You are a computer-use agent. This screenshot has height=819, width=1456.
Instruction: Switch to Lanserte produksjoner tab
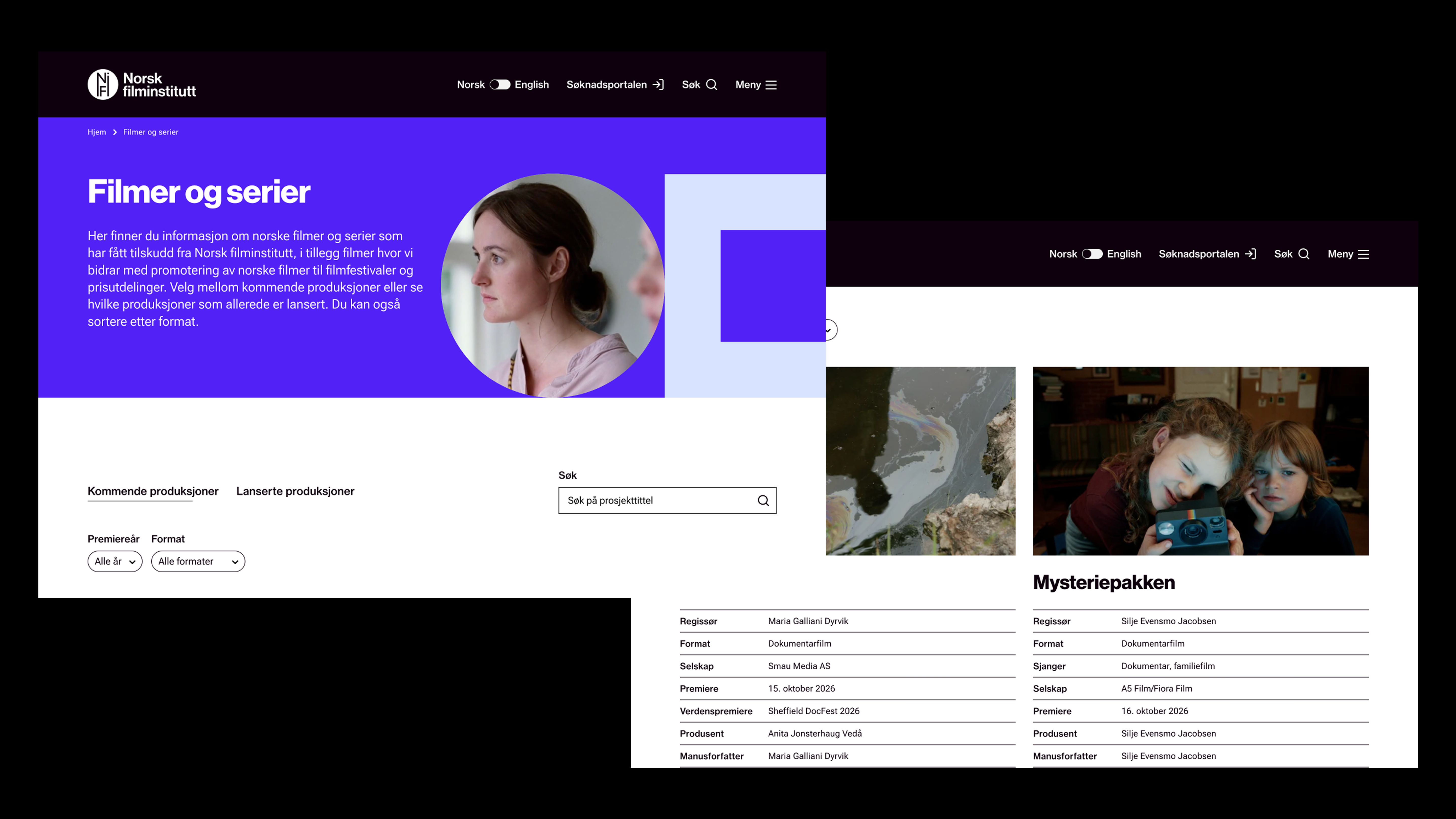coord(295,491)
